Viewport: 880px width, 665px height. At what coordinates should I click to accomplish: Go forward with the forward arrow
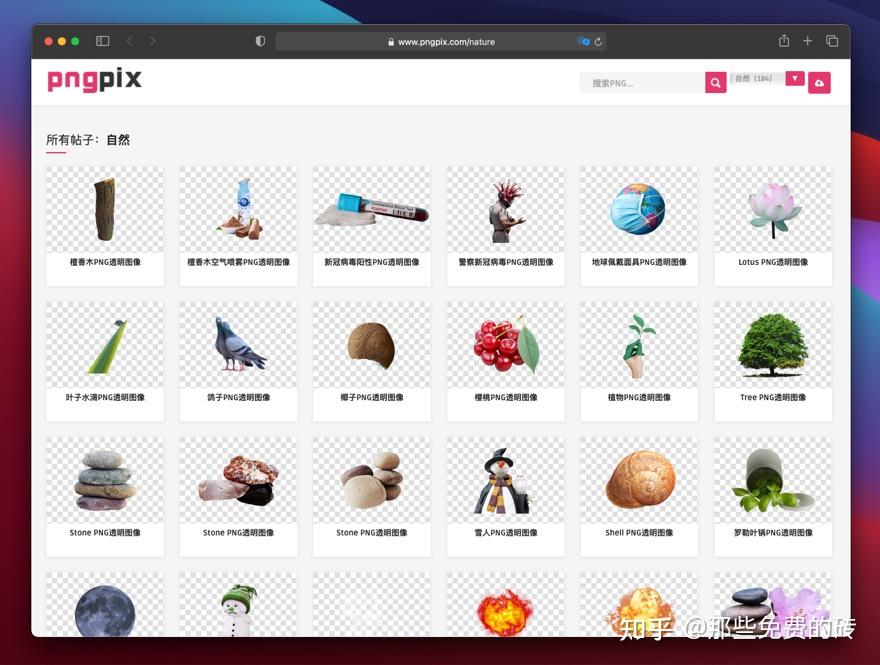[152, 41]
